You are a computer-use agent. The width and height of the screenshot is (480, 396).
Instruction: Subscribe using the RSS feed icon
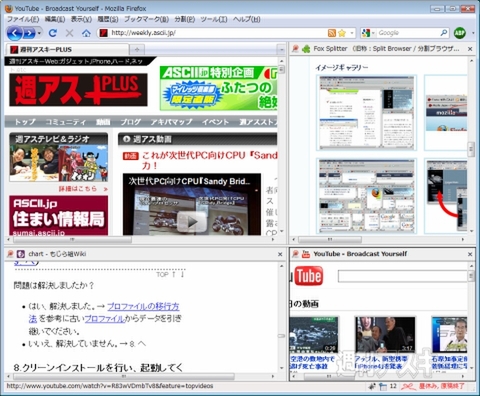(x=332, y=33)
